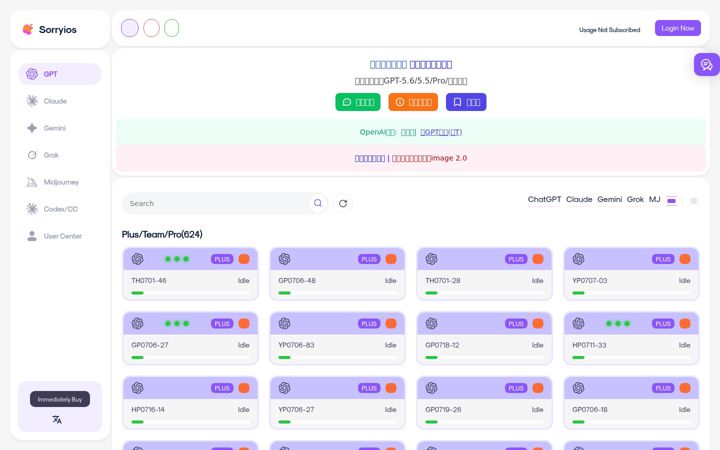This screenshot has width=720, height=450.
Task: Open the GP0706-48 account card
Action: pos(338,274)
